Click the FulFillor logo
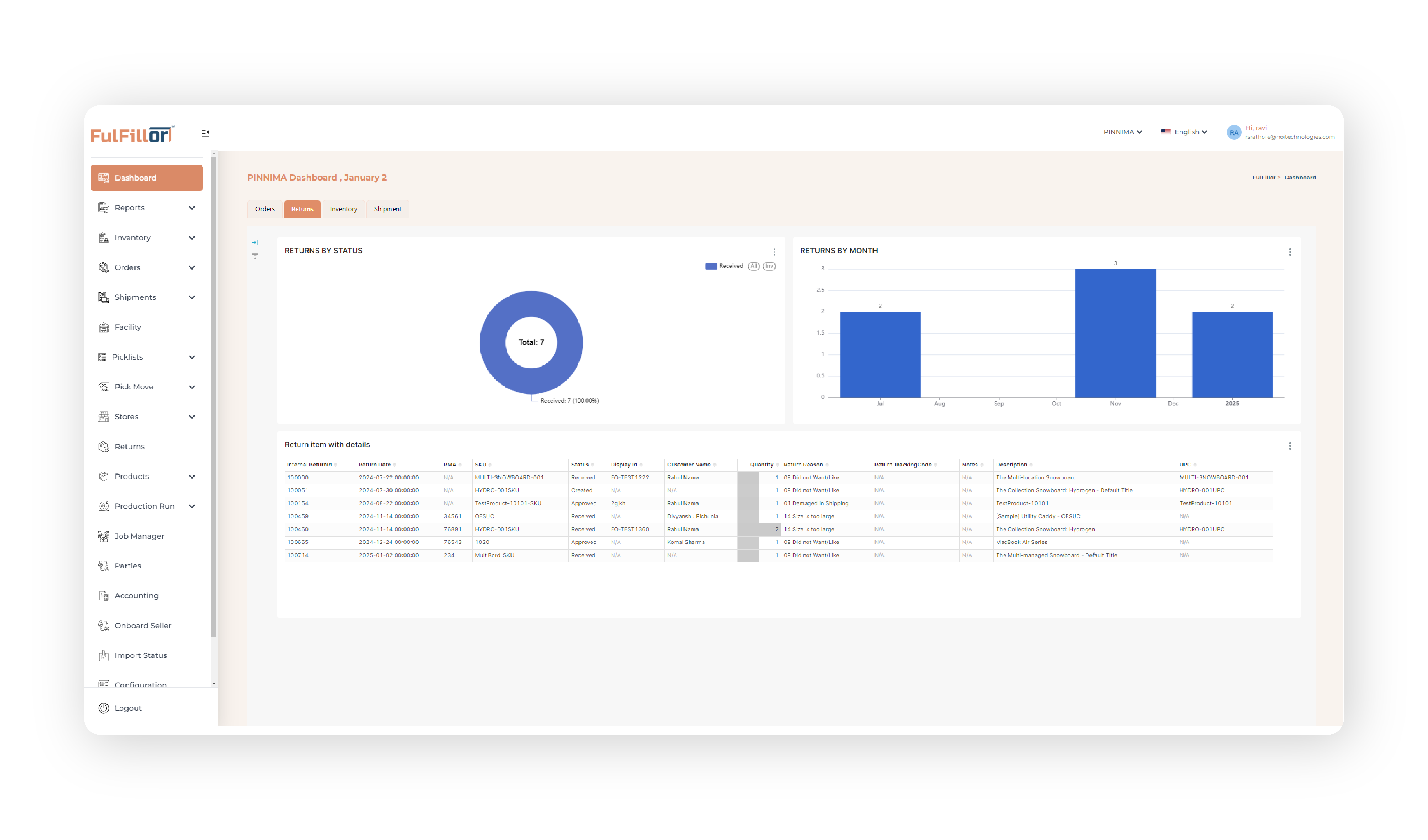The width and height of the screenshot is (1428, 840). 132,135
